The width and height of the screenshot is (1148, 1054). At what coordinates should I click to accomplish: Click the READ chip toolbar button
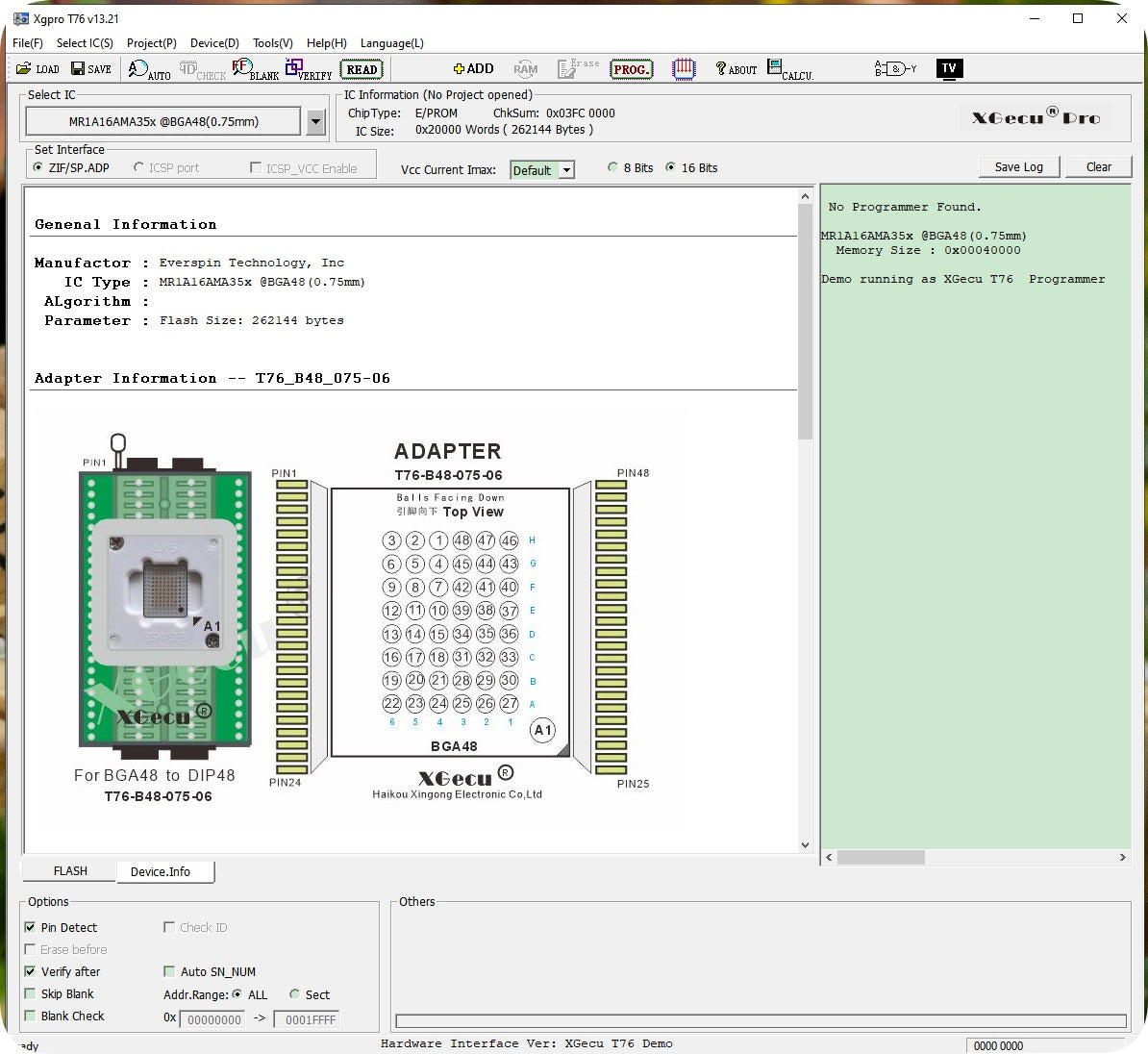[362, 69]
